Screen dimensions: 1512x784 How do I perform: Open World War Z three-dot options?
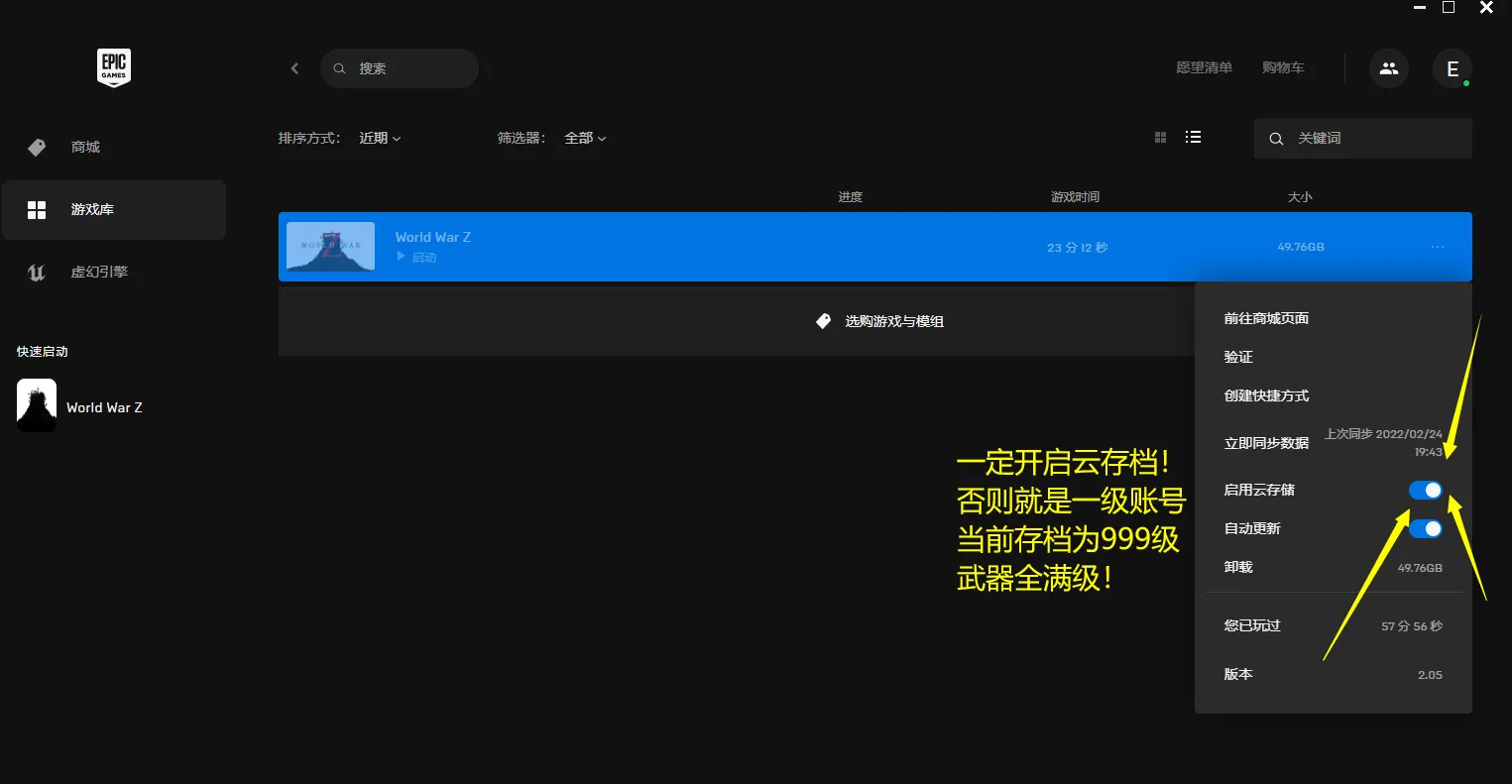[1437, 247]
